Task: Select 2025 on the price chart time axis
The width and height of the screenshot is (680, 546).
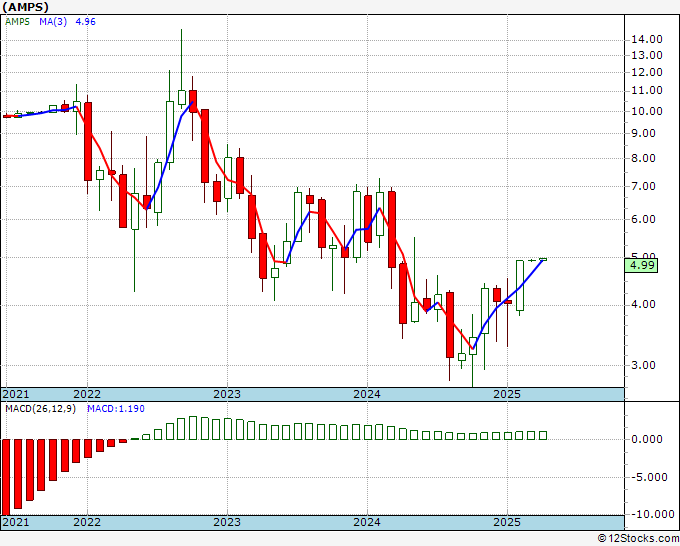Action: [507, 394]
